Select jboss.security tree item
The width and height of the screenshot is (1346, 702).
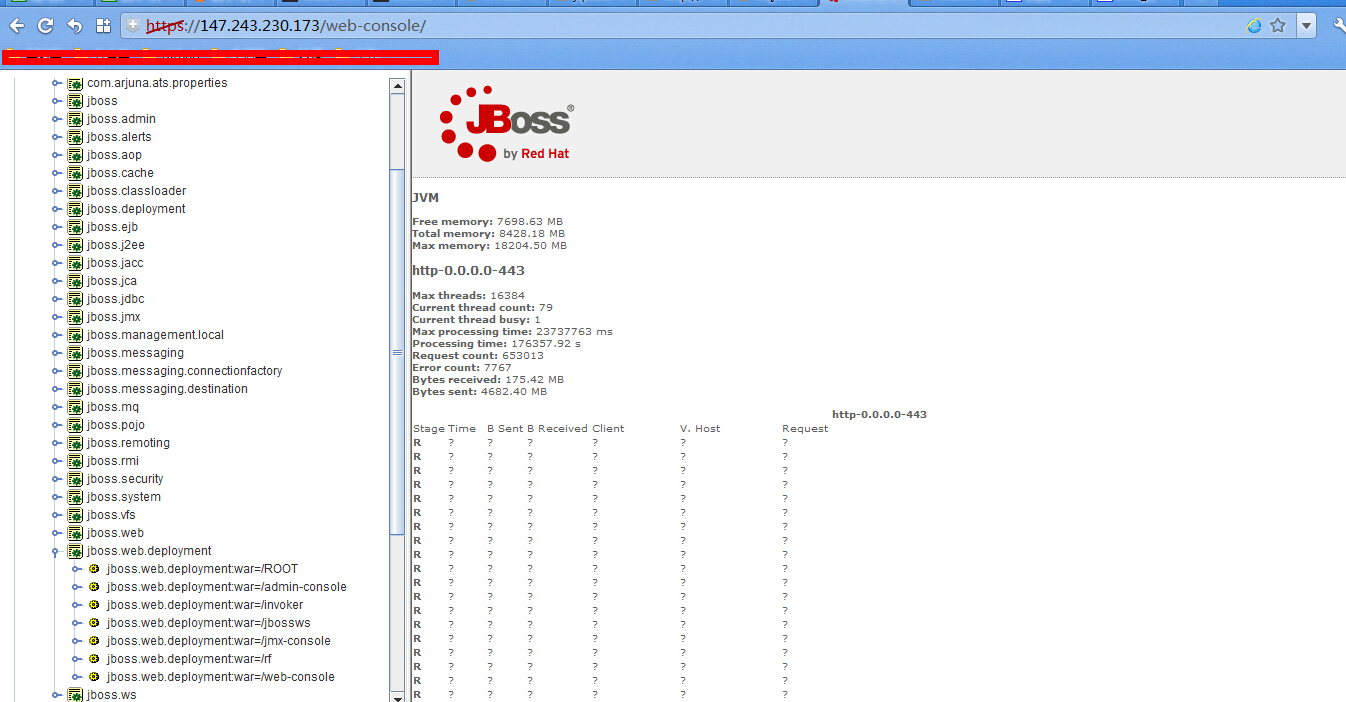[125, 479]
